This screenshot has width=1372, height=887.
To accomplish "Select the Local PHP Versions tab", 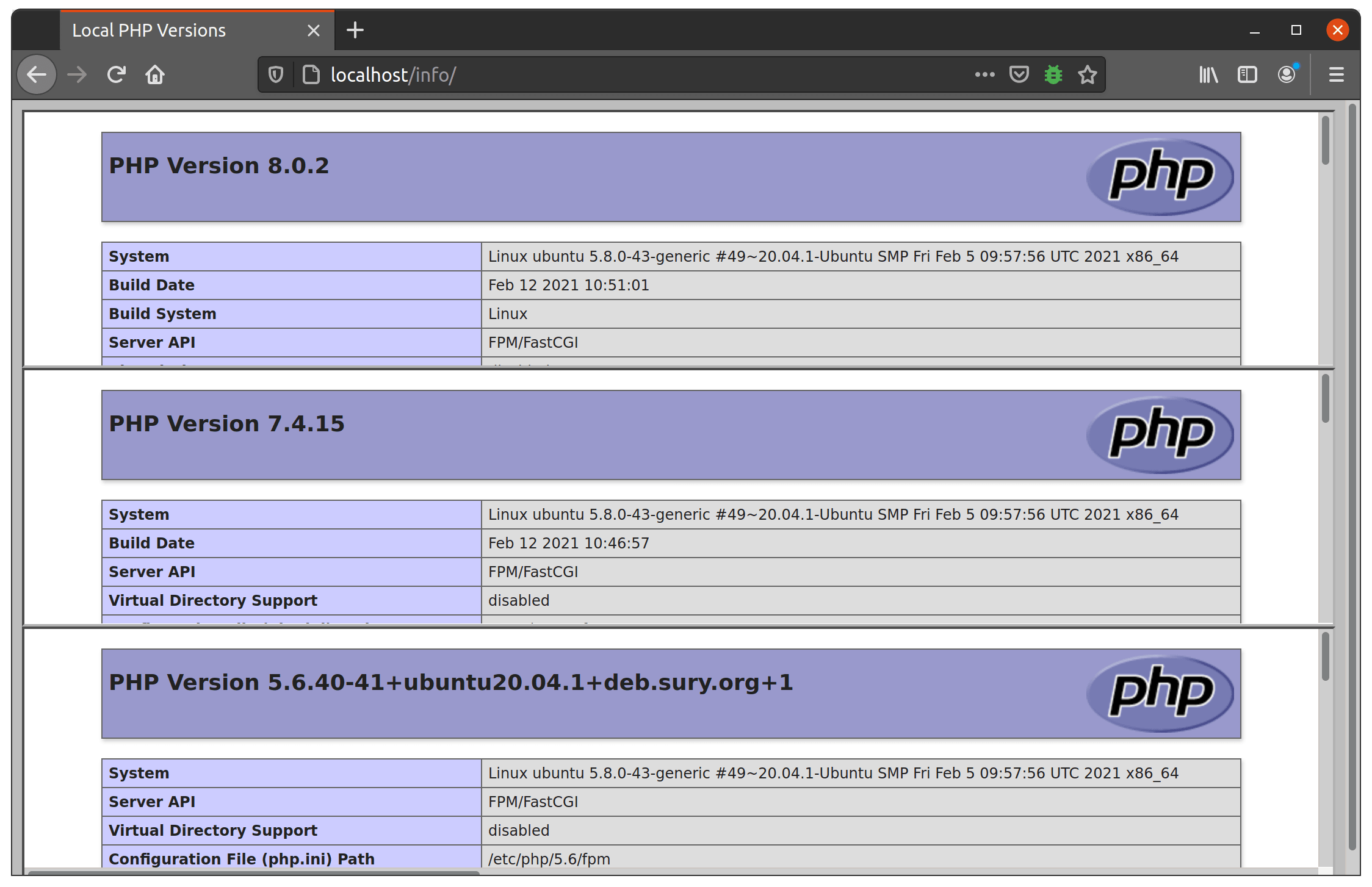I will 197,31.
